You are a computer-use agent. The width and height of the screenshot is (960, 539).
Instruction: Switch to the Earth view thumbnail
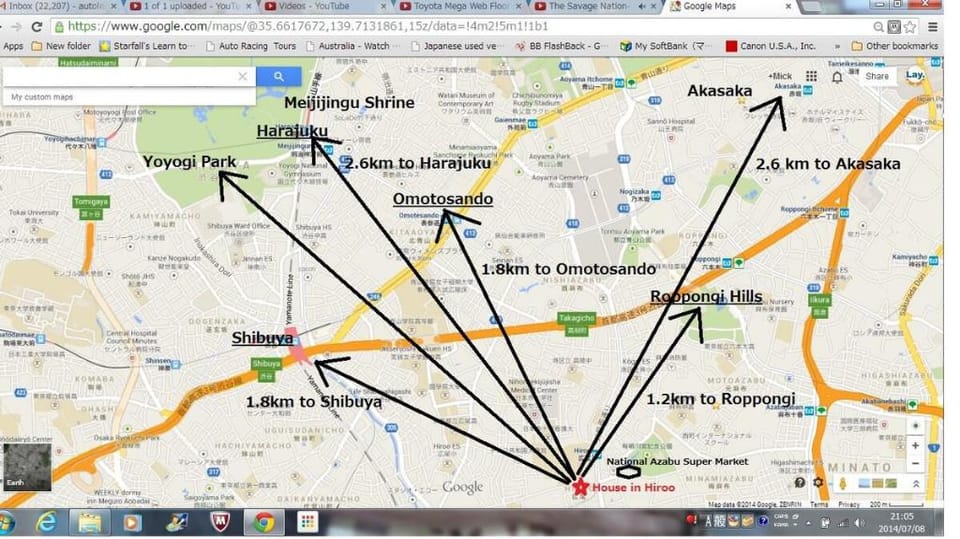[x=27, y=467]
